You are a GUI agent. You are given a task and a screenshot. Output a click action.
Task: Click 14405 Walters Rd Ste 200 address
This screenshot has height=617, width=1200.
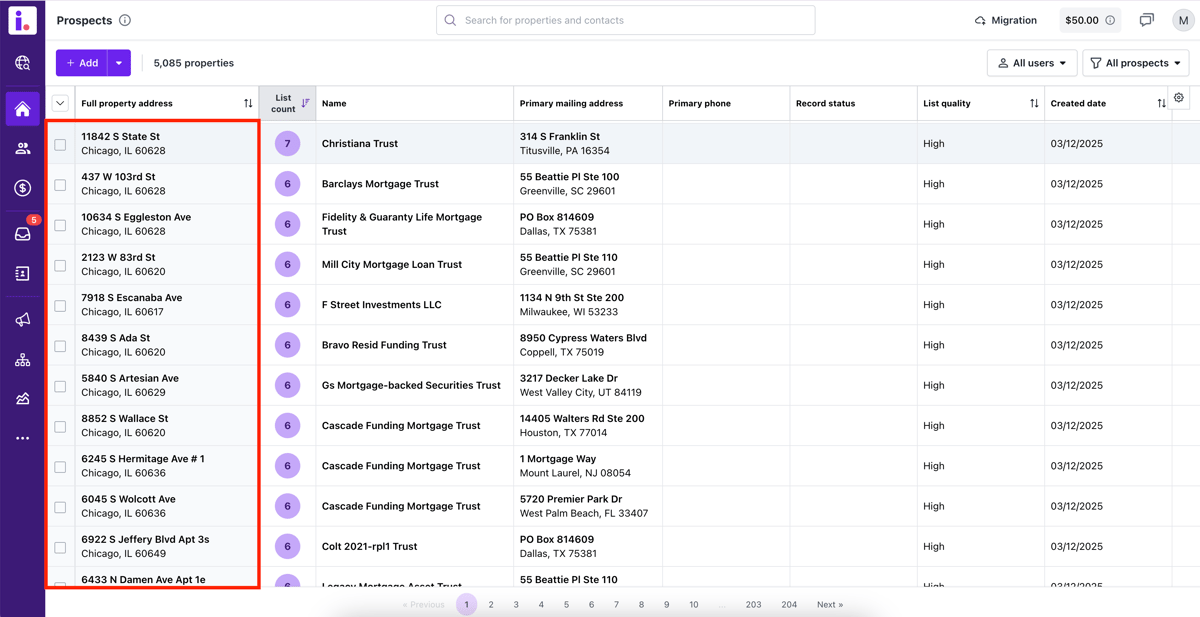[582, 419]
